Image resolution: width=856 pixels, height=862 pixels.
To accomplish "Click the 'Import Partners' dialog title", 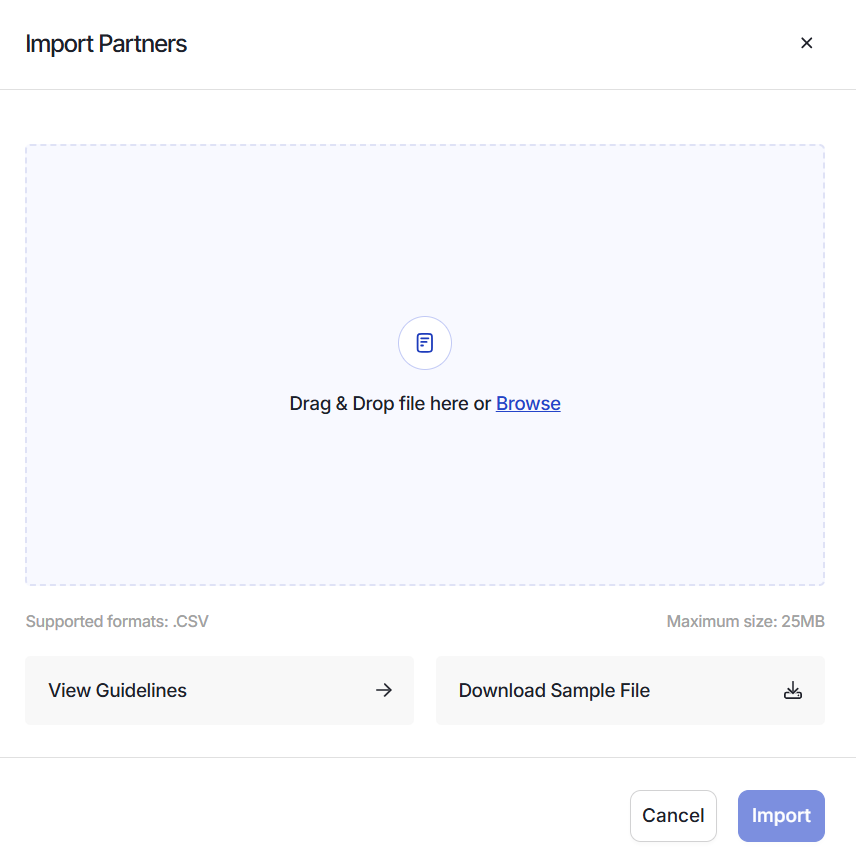I will (106, 44).
